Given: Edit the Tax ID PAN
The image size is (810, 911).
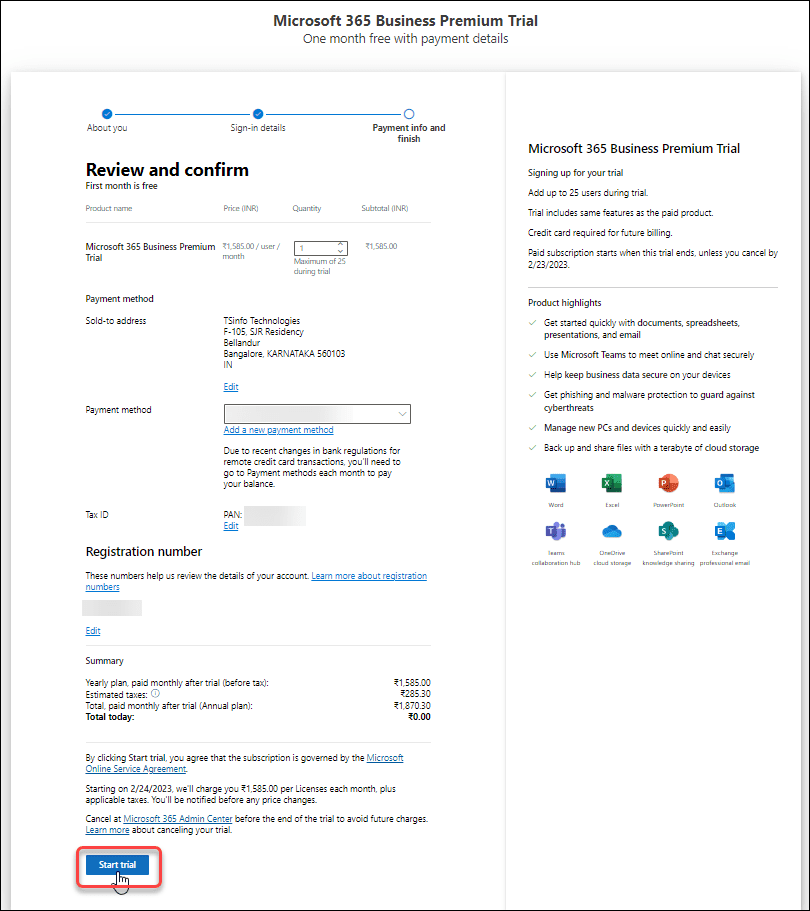Looking at the screenshot, I should click(x=231, y=526).
